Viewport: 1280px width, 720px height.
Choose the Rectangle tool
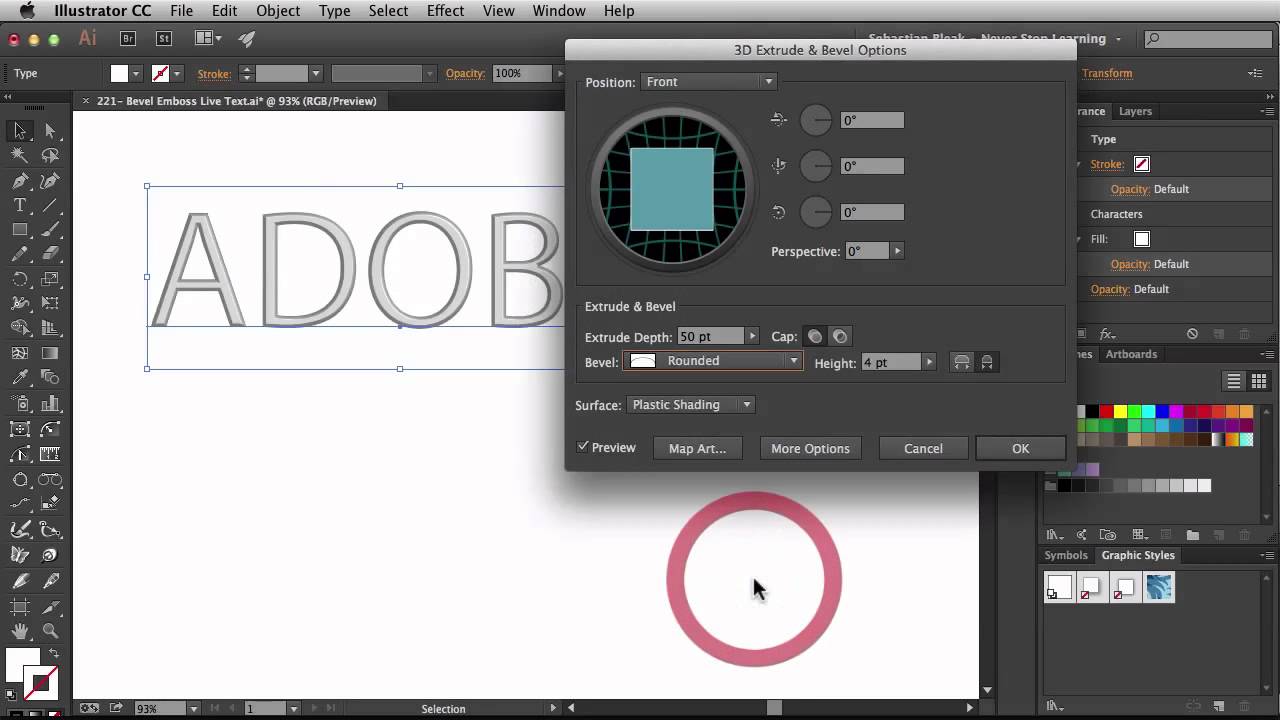(x=19, y=230)
